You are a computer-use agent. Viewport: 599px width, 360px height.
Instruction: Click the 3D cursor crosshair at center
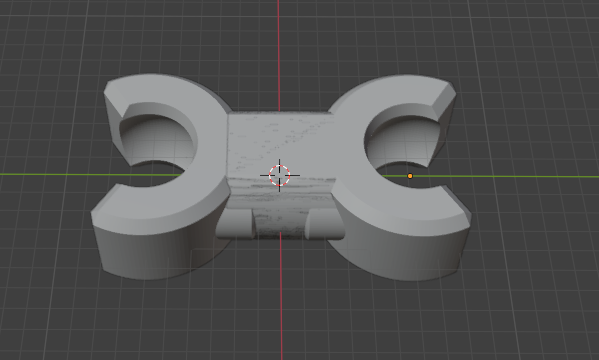pos(280,175)
